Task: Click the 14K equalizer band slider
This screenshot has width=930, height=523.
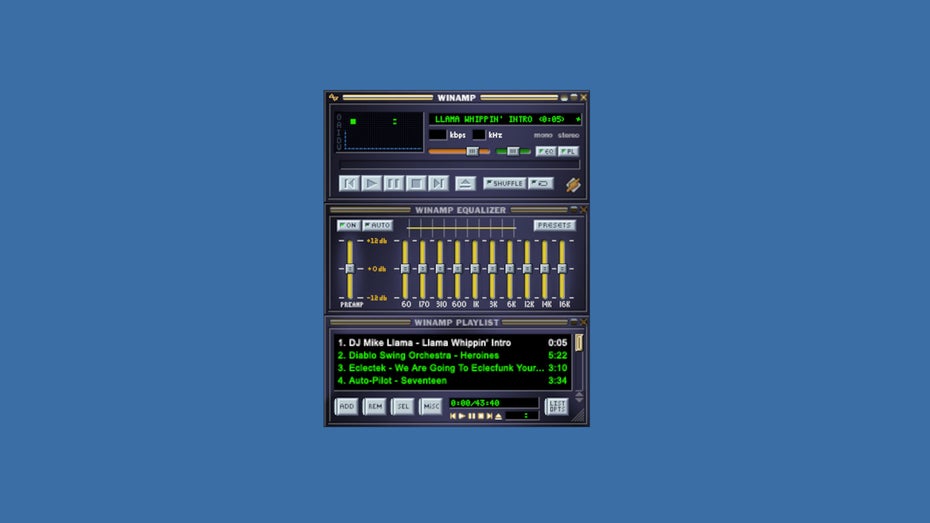Action: [545, 269]
